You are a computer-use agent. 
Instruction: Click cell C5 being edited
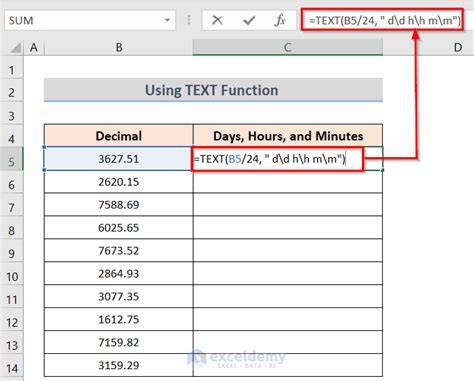pyautogui.click(x=288, y=159)
